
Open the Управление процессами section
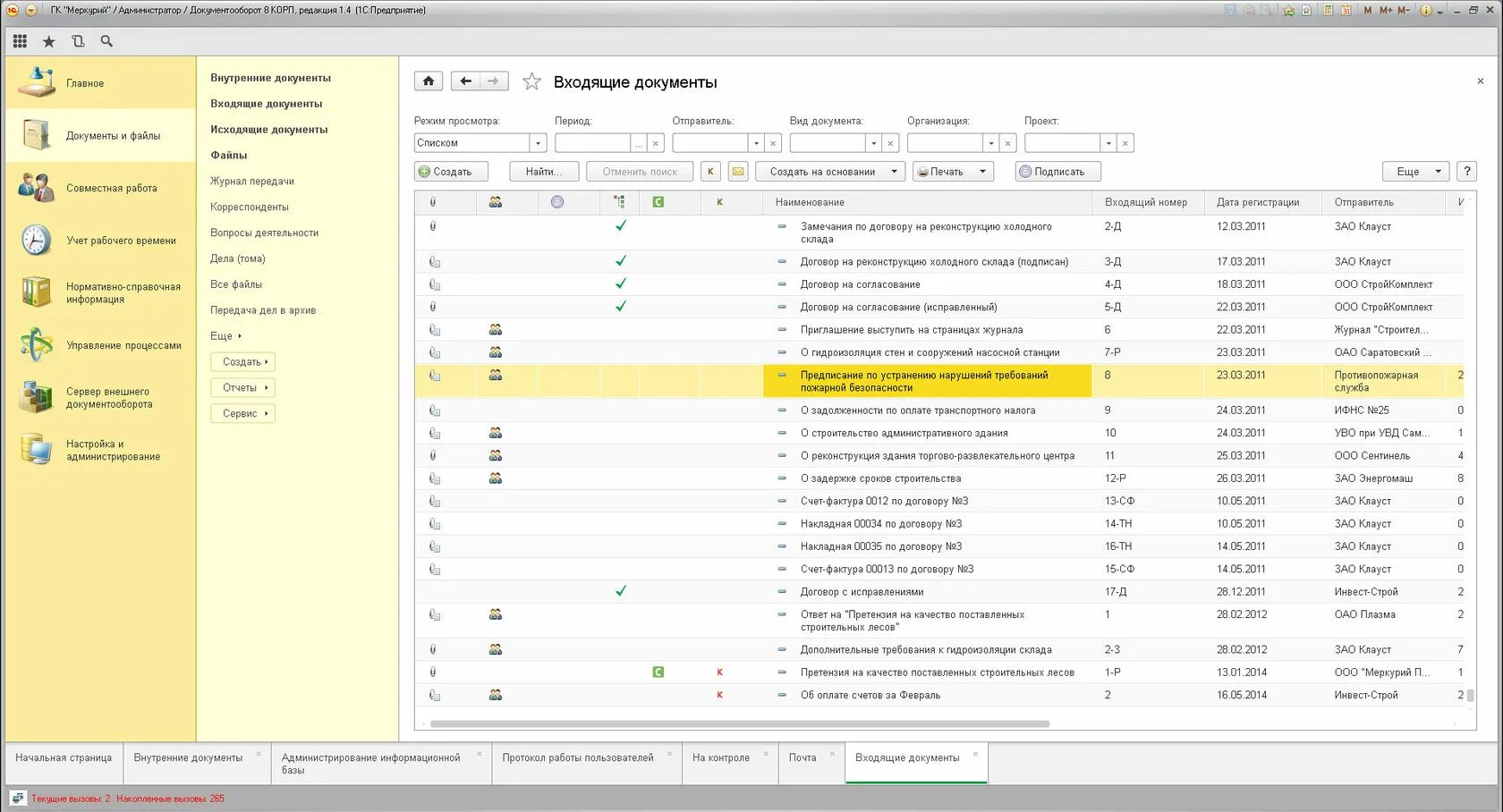100,345
